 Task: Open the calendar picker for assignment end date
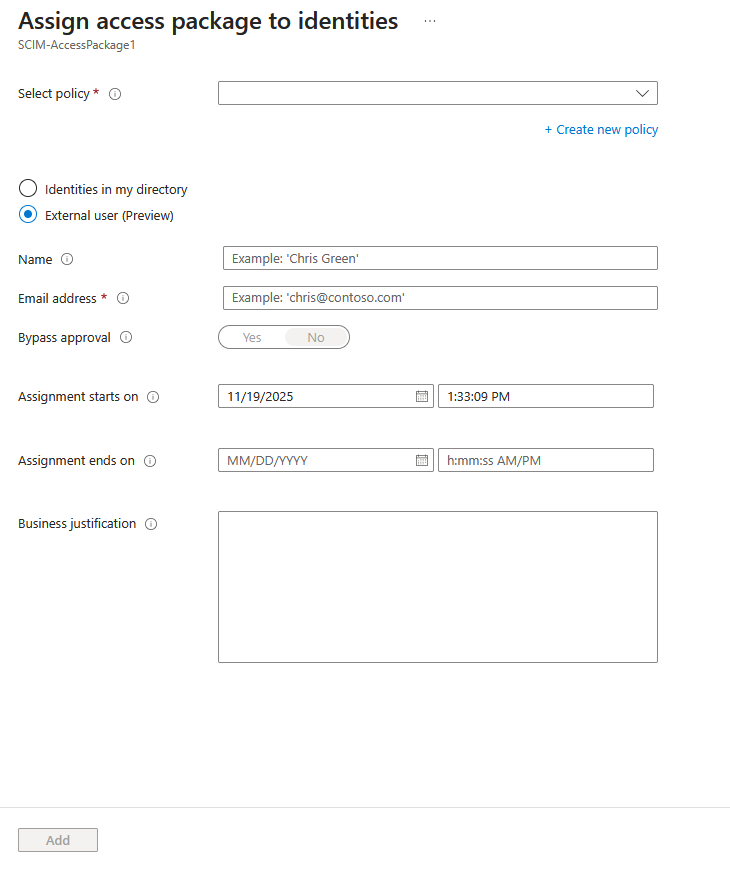pyautogui.click(x=421, y=460)
